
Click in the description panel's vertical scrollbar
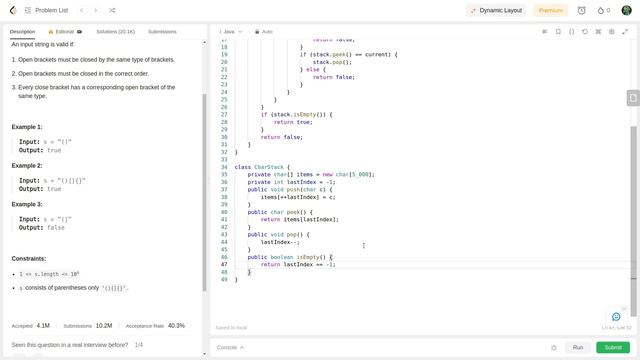click(x=204, y=192)
